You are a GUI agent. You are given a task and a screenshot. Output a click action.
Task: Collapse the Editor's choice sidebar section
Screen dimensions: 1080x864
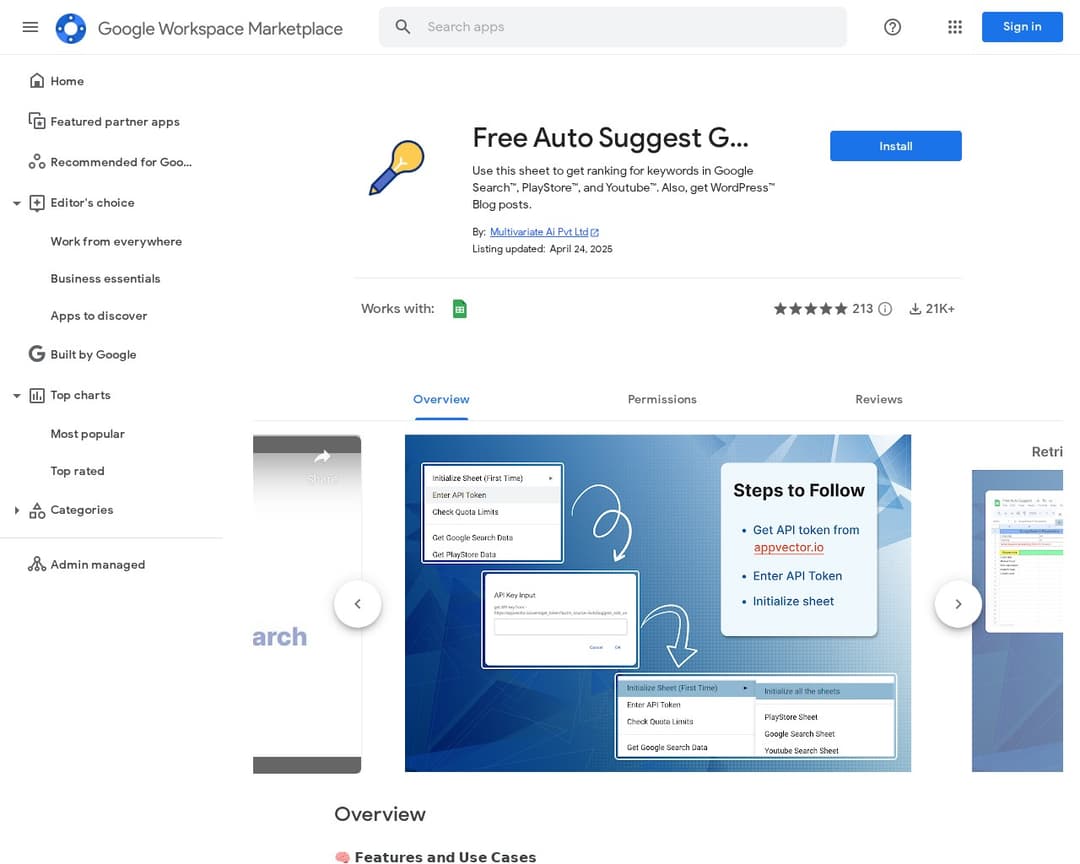[x=16, y=202]
